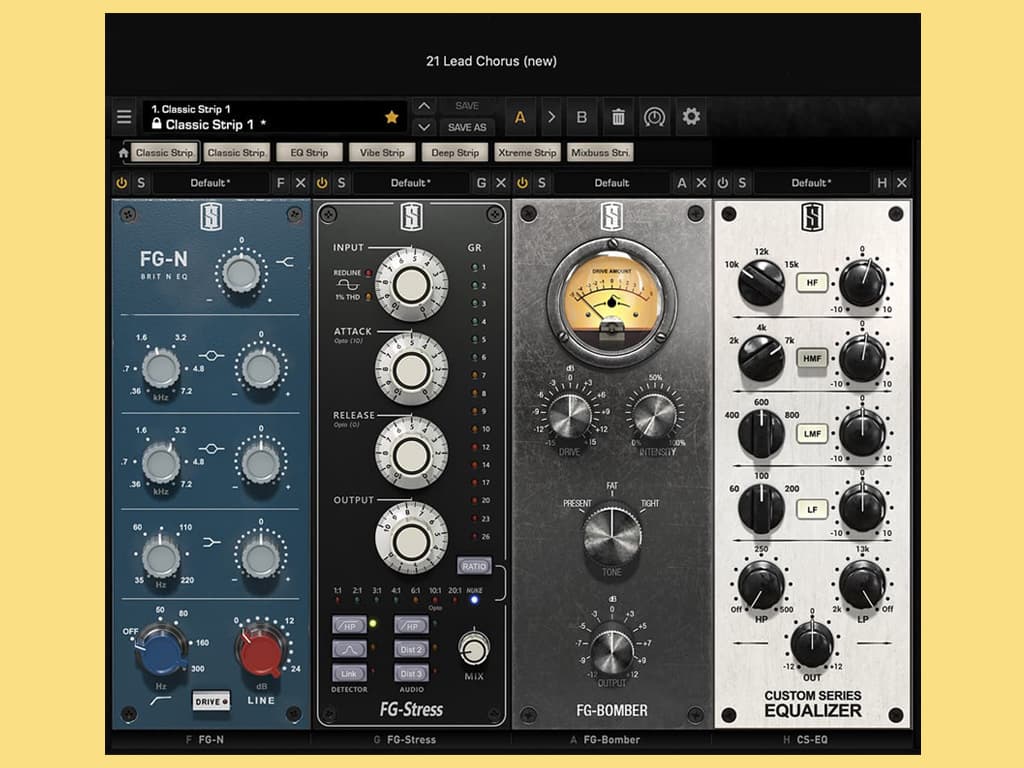Click the upper bell curve icon in FG-N
The image size is (1024, 768).
tap(211, 356)
